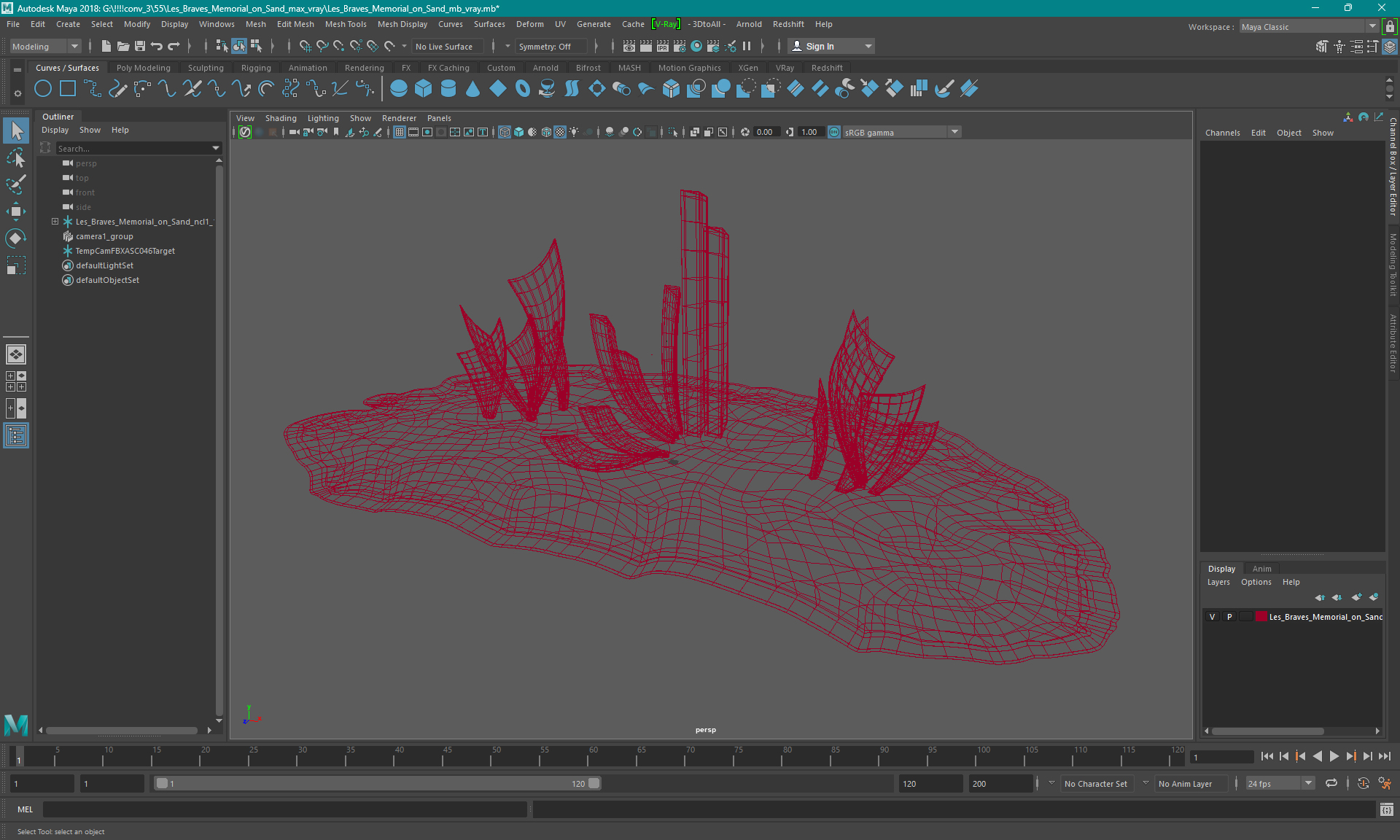
Task: Click the MEL script language button
Action: pos(26,809)
